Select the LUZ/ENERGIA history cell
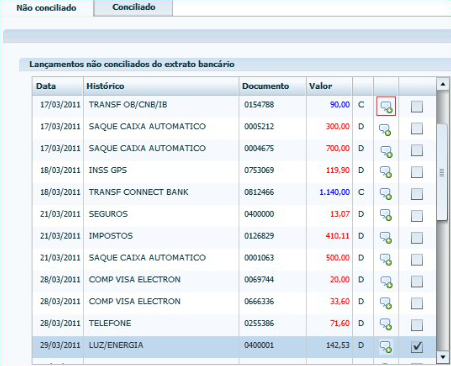Viewport: 451px width, 366px height. click(116, 345)
